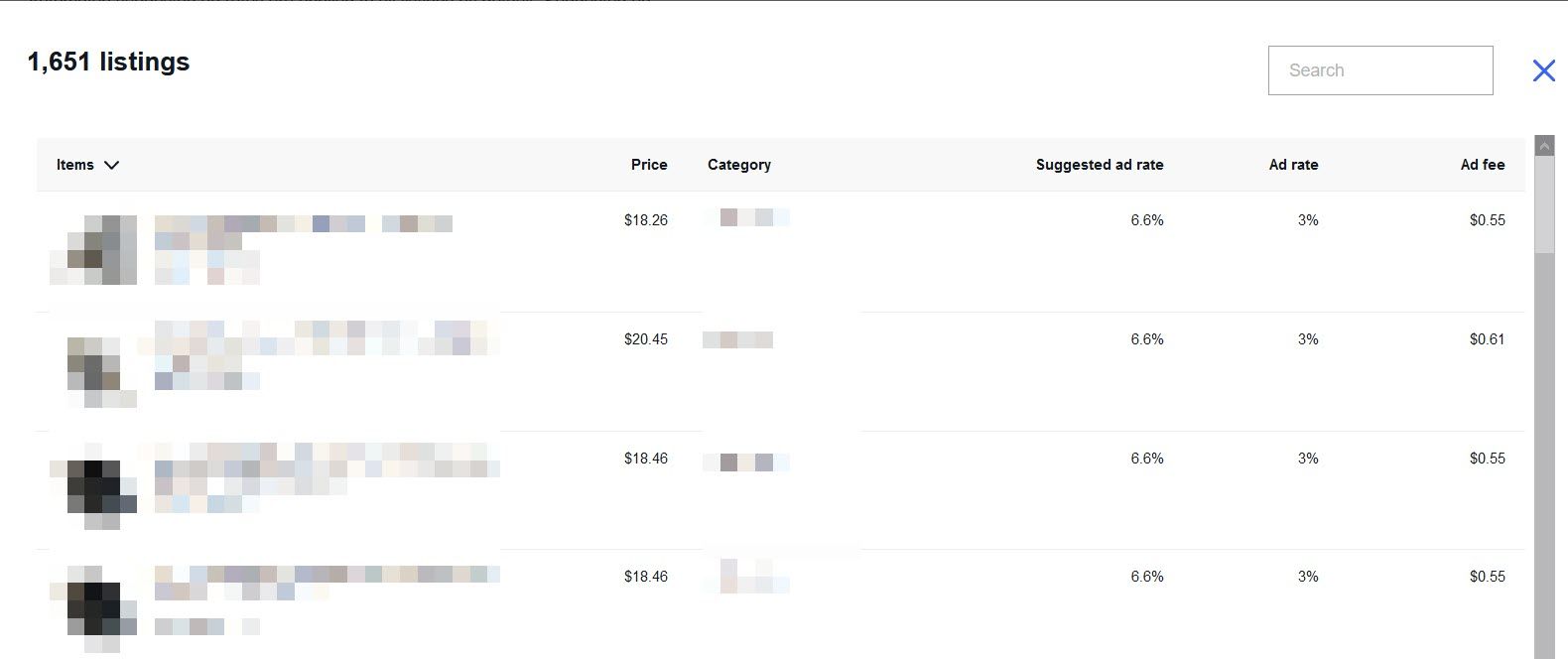This screenshot has height=659, width=1568.
Task: Open thumbnail of the last visible listing
Action: click(93, 608)
